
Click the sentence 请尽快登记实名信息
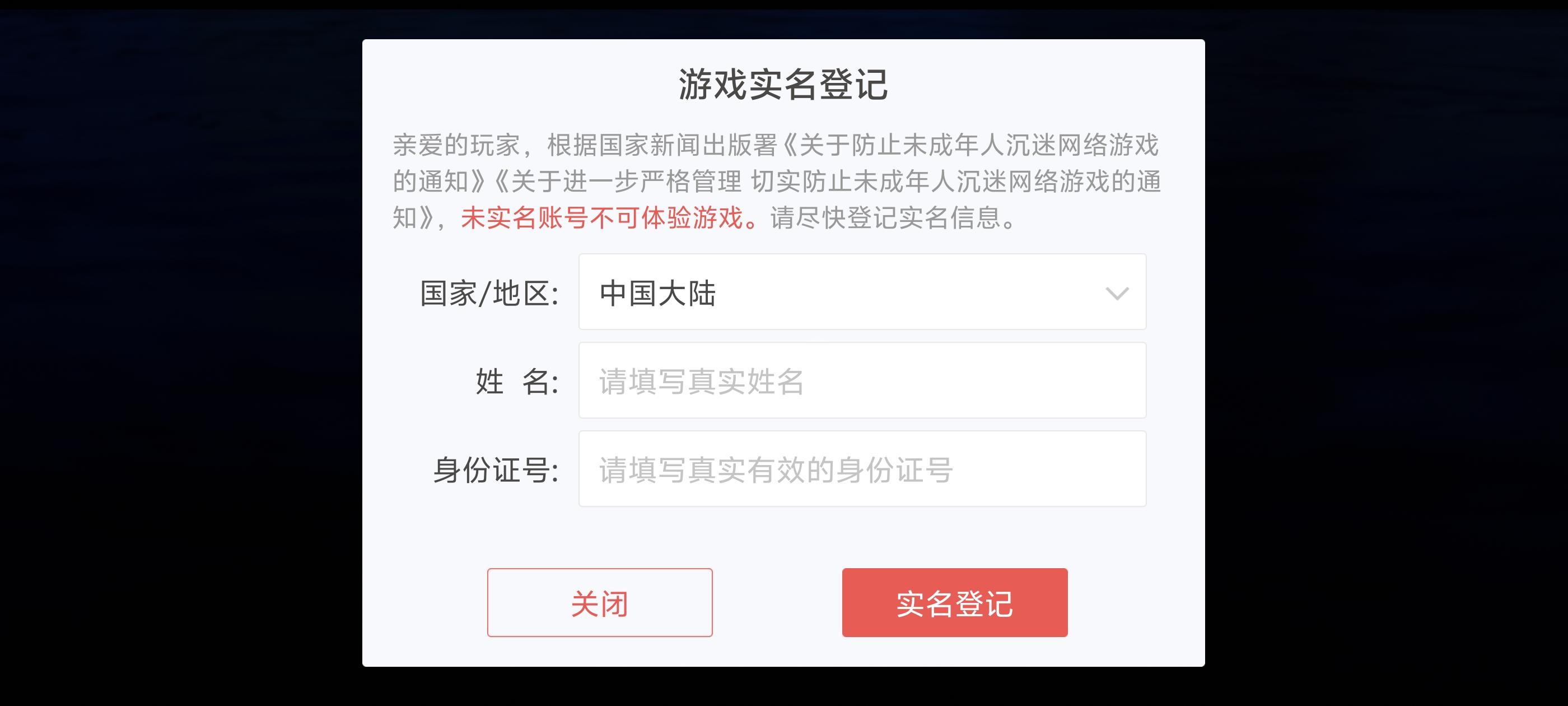click(x=886, y=217)
